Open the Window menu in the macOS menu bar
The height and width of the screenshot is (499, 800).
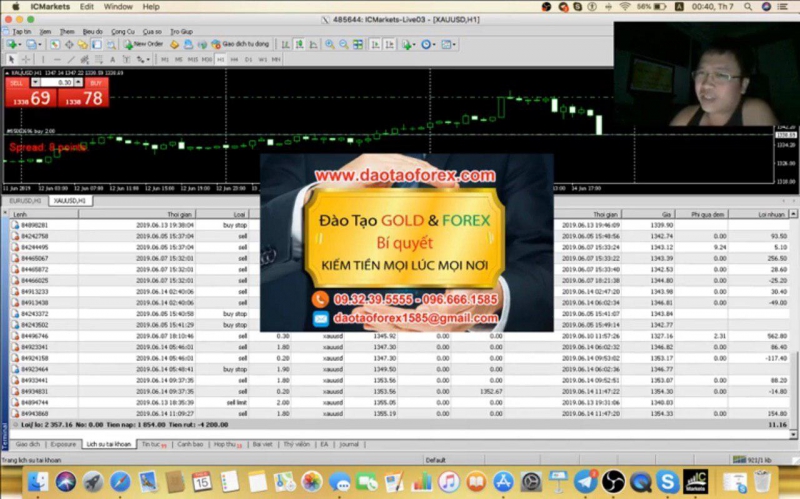pyautogui.click(x=118, y=7)
